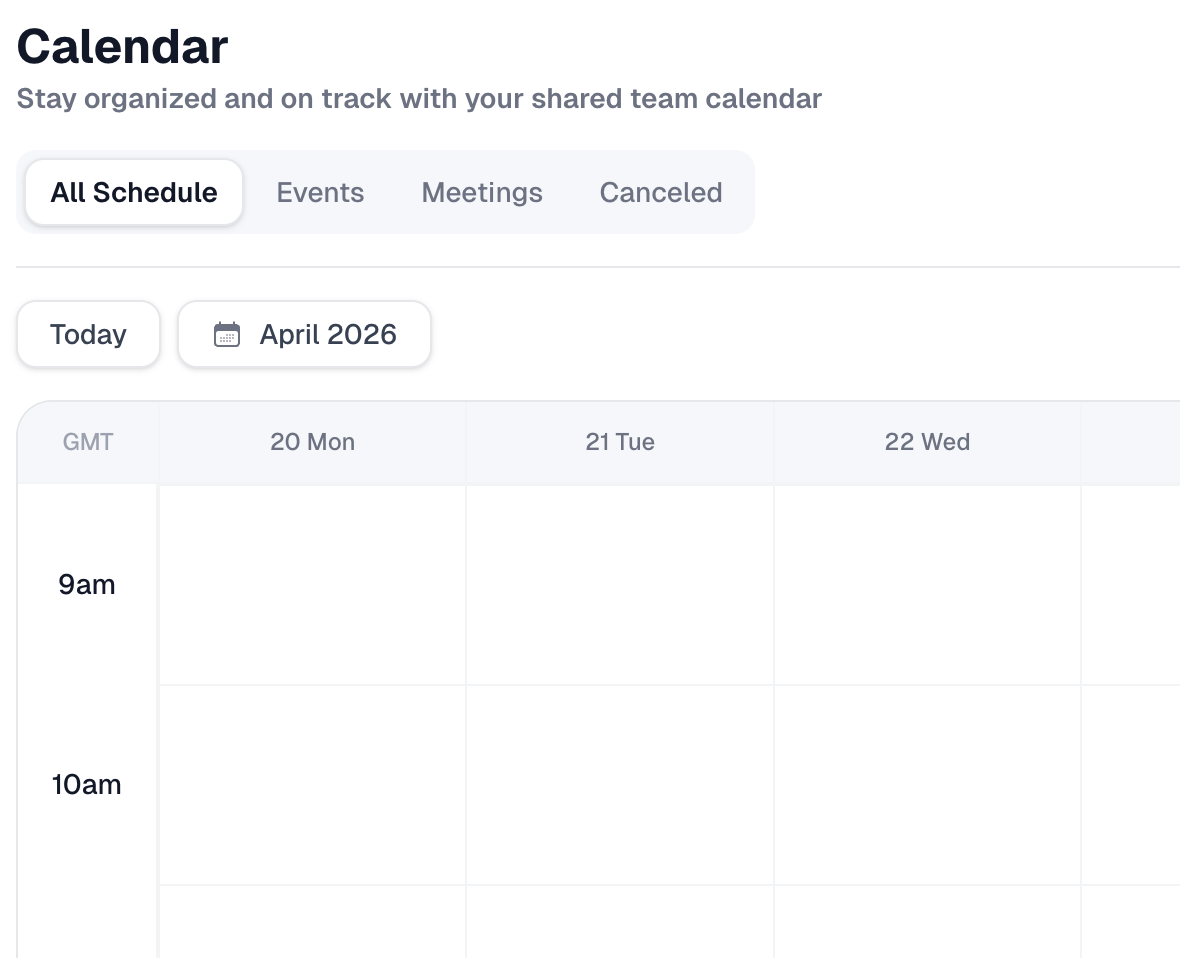Viewport: 1180px width, 958px height.
Task: Click the 9am time label
Action: point(86,584)
